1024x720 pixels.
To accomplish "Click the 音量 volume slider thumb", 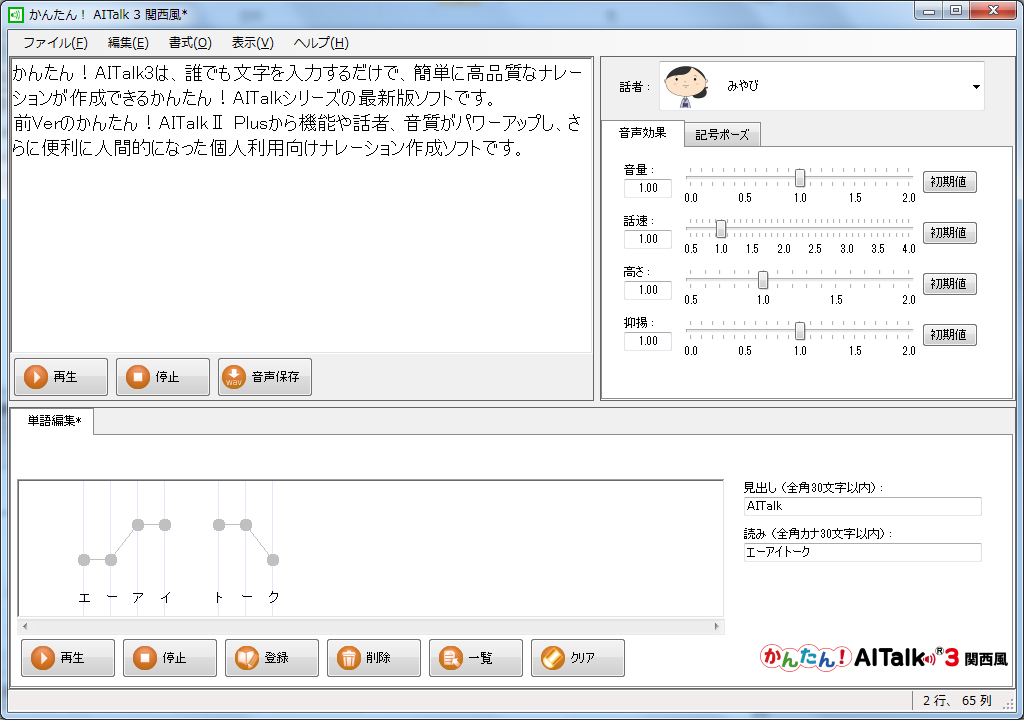I will pyautogui.click(x=800, y=178).
